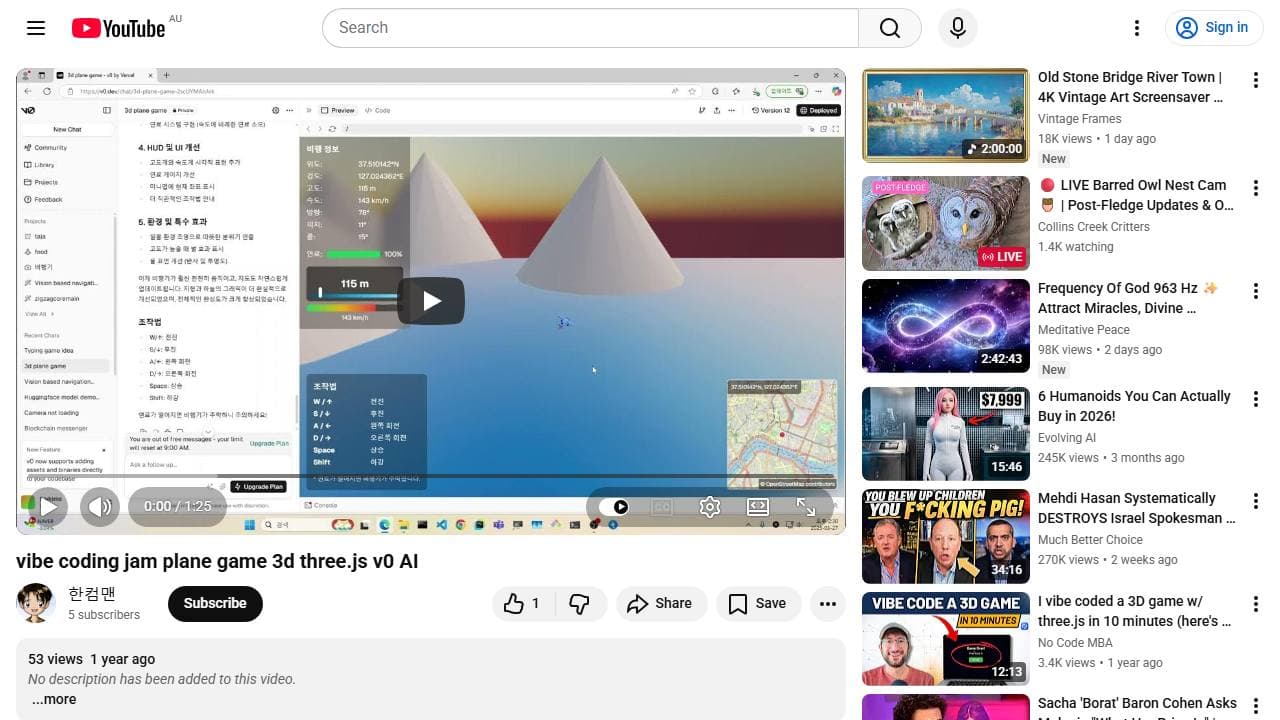This screenshot has width=1280, height=720.
Task: Open options menu for Old Stone Bridge video
Action: click(x=1256, y=79)
